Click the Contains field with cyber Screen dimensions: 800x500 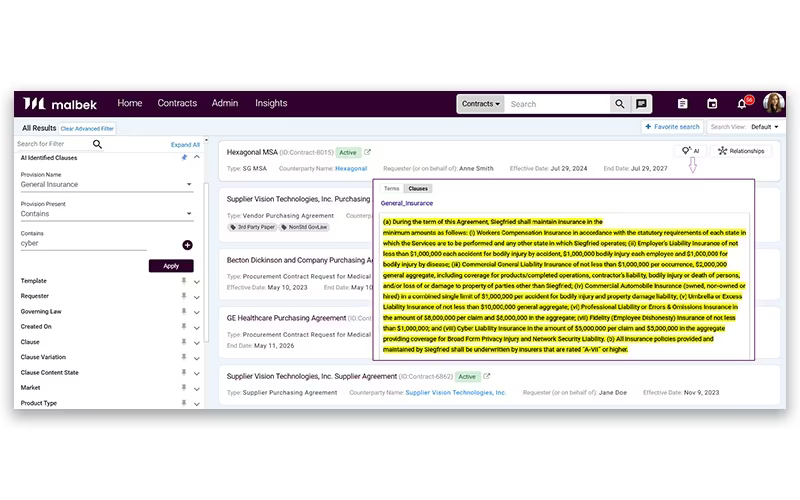84,243
